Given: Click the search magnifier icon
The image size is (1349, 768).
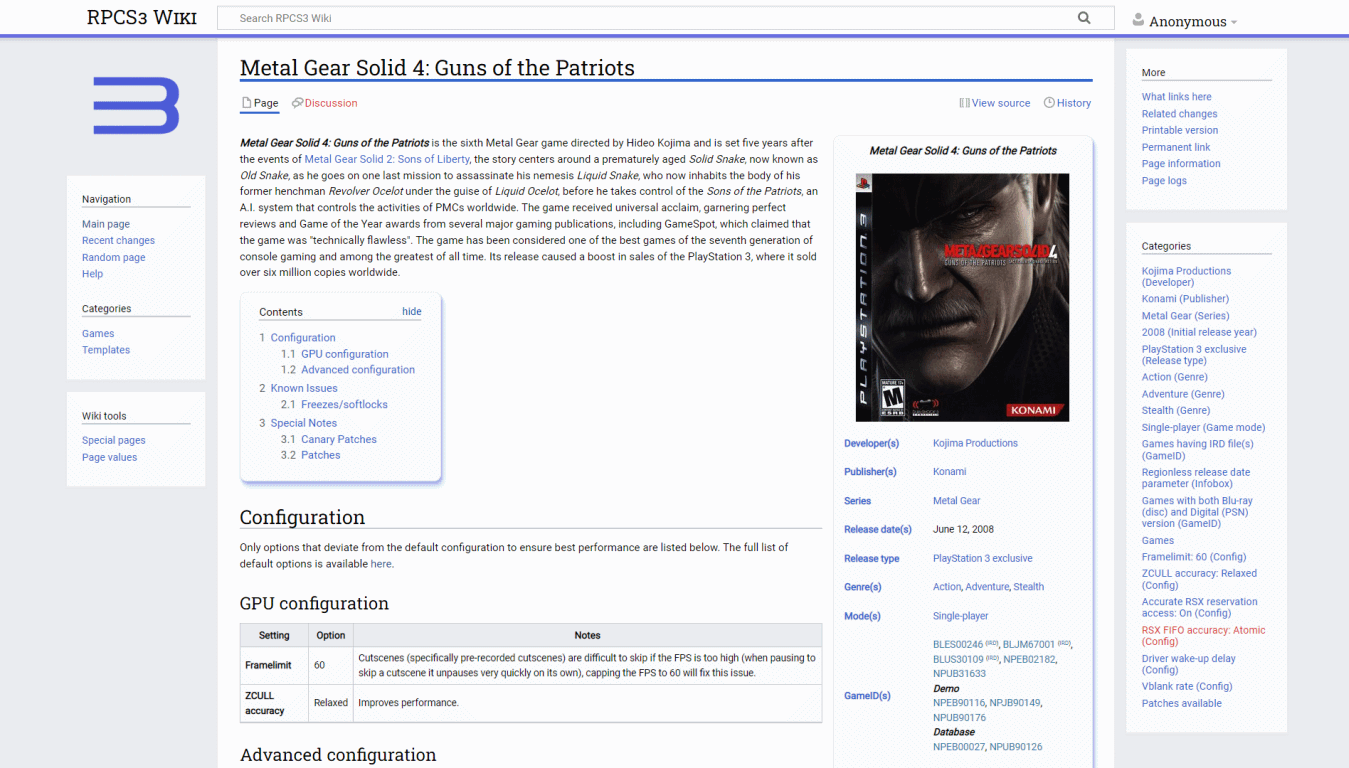Looking at the screenshot, I should [x=1084, y=18].
